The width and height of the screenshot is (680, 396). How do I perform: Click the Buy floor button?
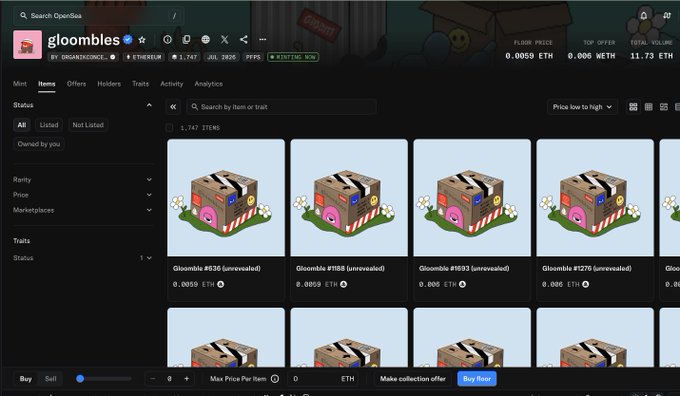477,379
